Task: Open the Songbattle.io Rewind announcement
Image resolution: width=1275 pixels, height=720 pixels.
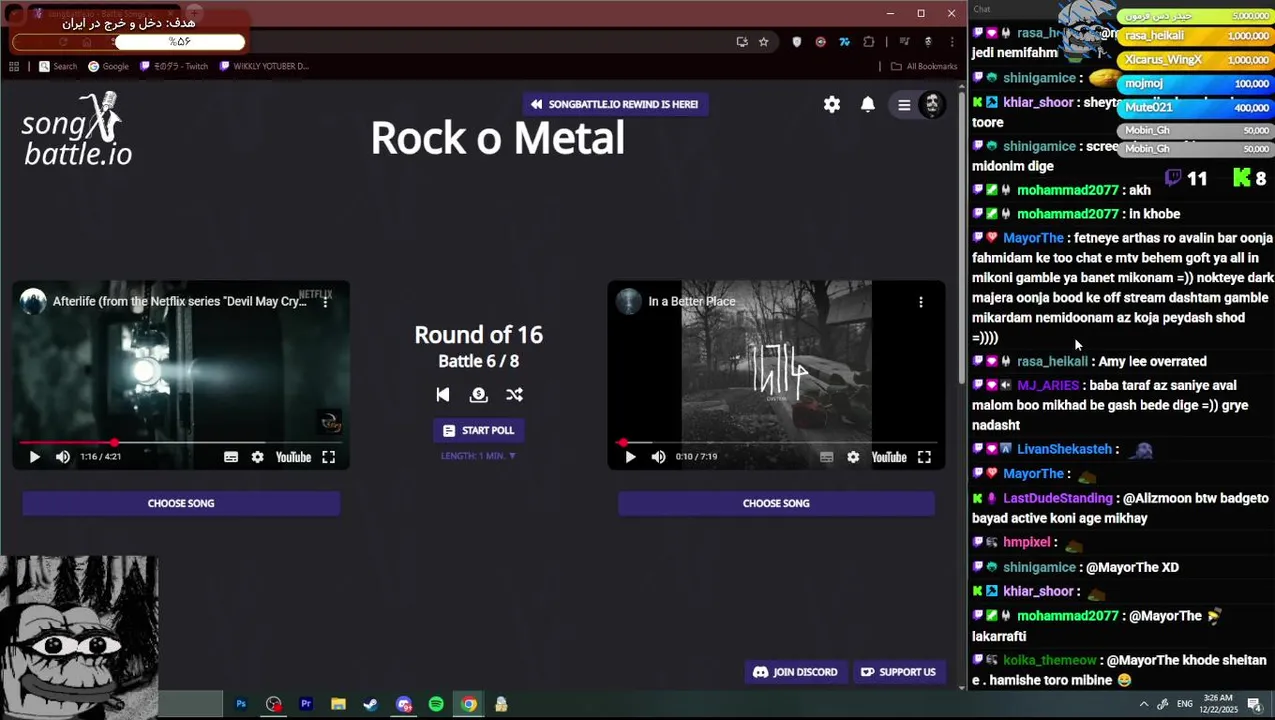Action: (615, 104)
